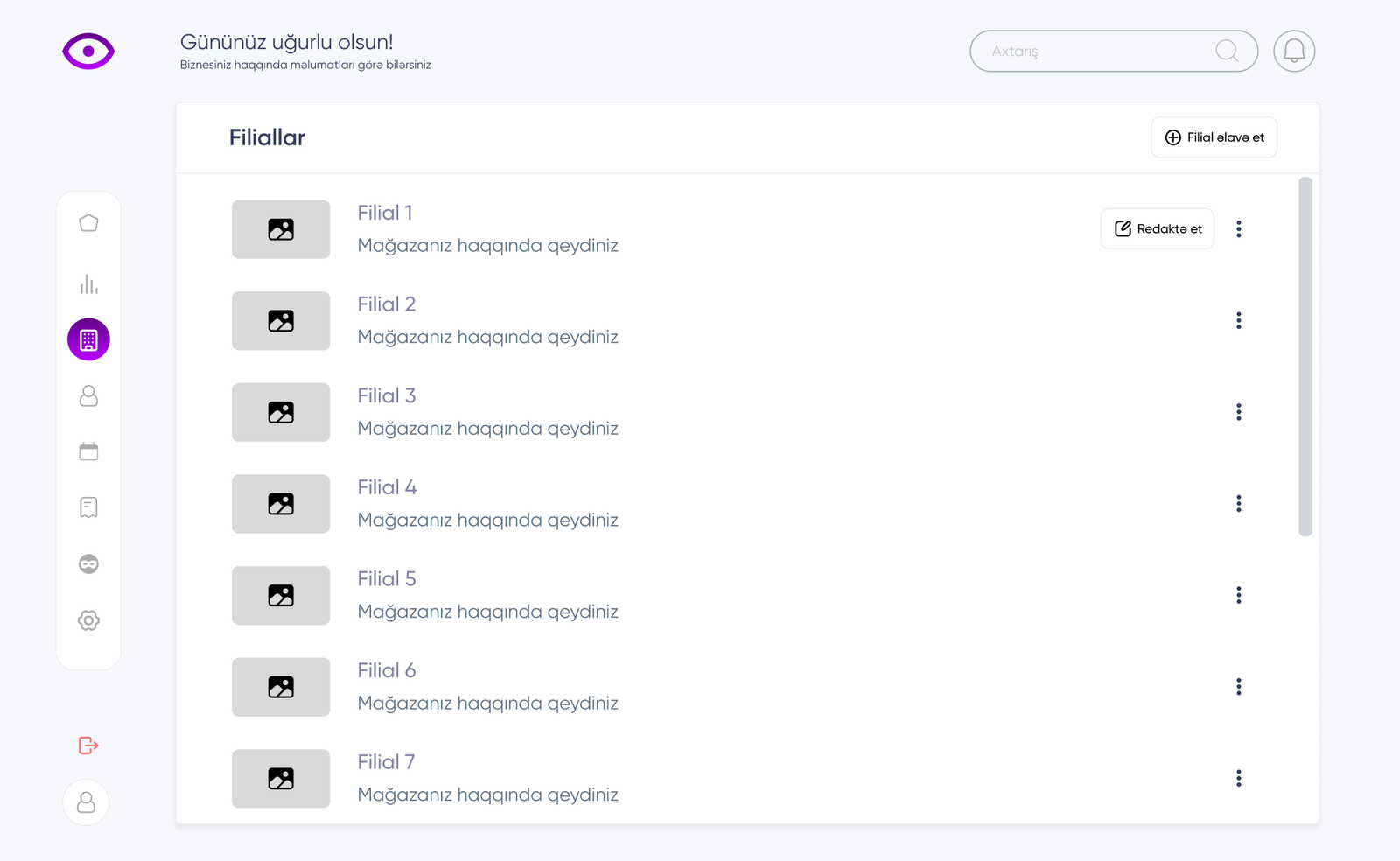Click the mask face sidebar icon

(88, 564)
